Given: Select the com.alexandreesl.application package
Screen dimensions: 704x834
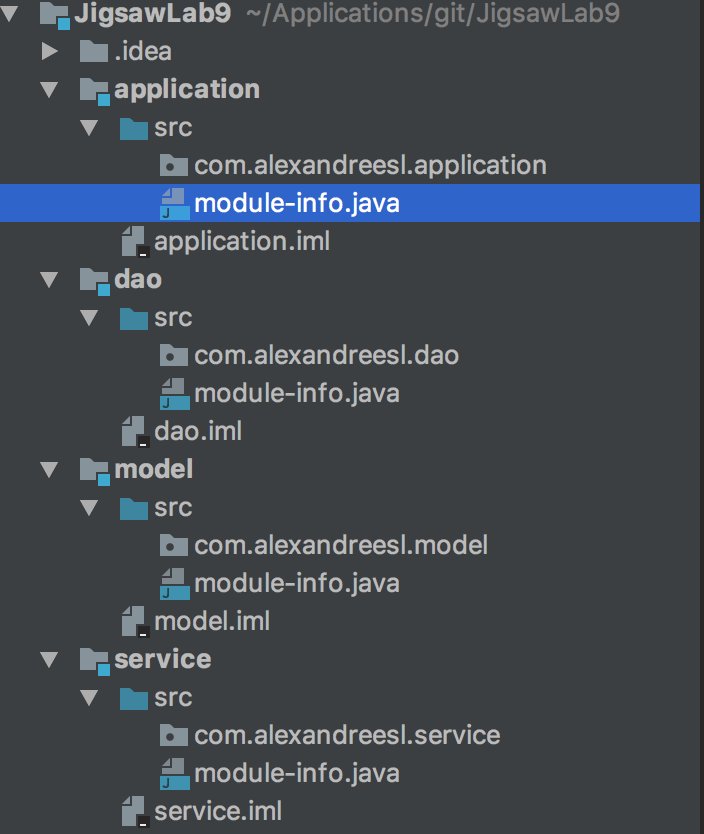Looking at the screenshot, I should tap(370, 166).
